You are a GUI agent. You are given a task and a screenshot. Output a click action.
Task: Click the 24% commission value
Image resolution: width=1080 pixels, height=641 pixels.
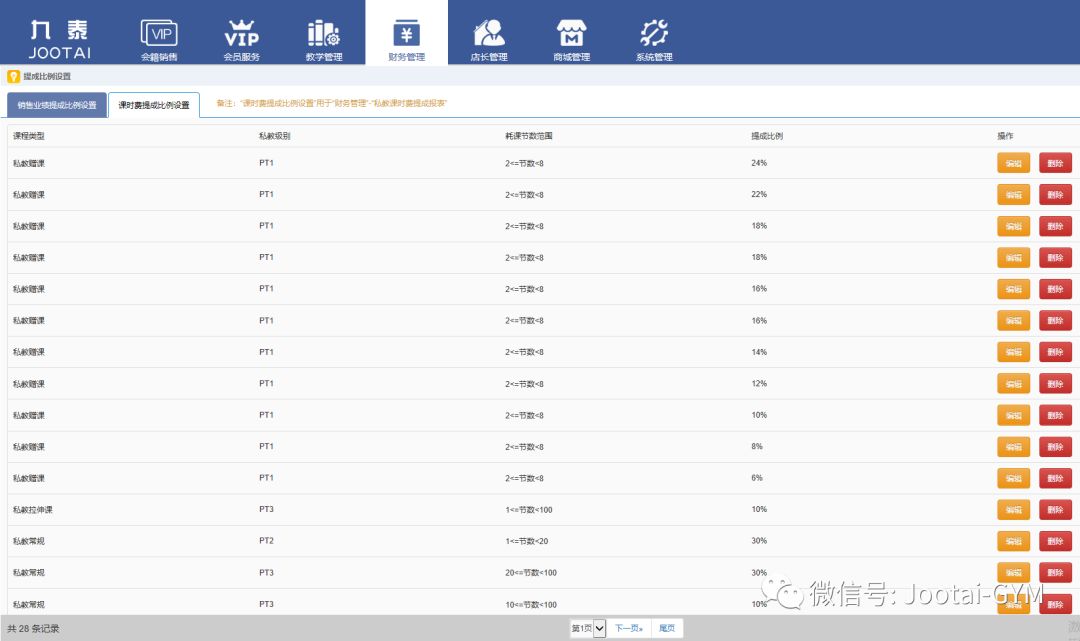(759, 163)
